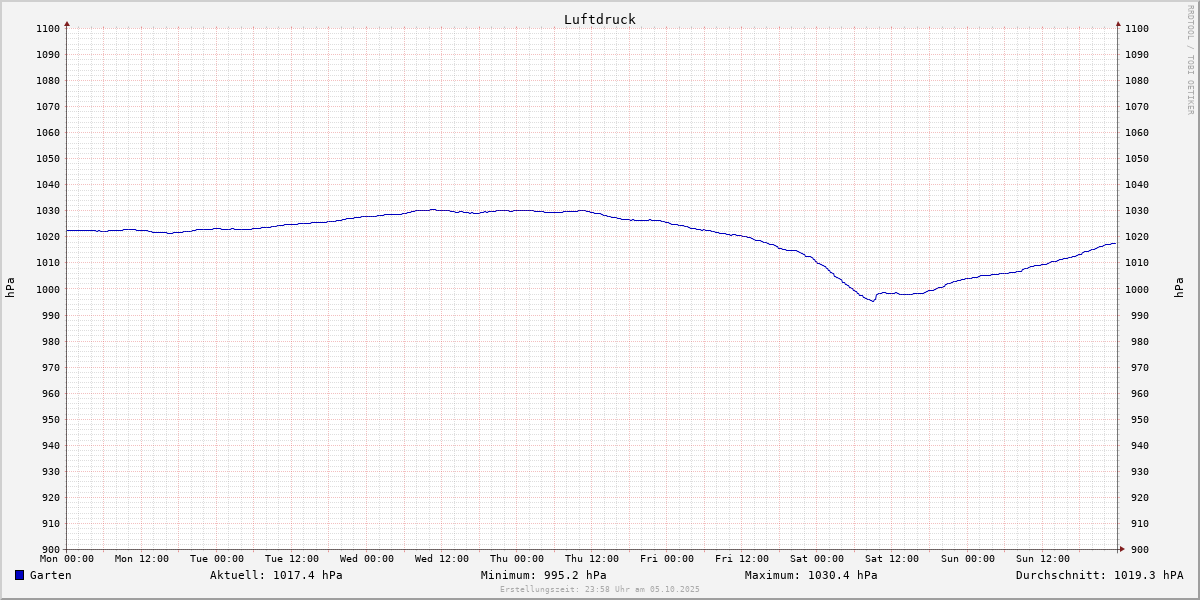Screen dimensions: 1200x600
Task: Click the Maximum 1030.4 hPa value
Action: point(811,575)
